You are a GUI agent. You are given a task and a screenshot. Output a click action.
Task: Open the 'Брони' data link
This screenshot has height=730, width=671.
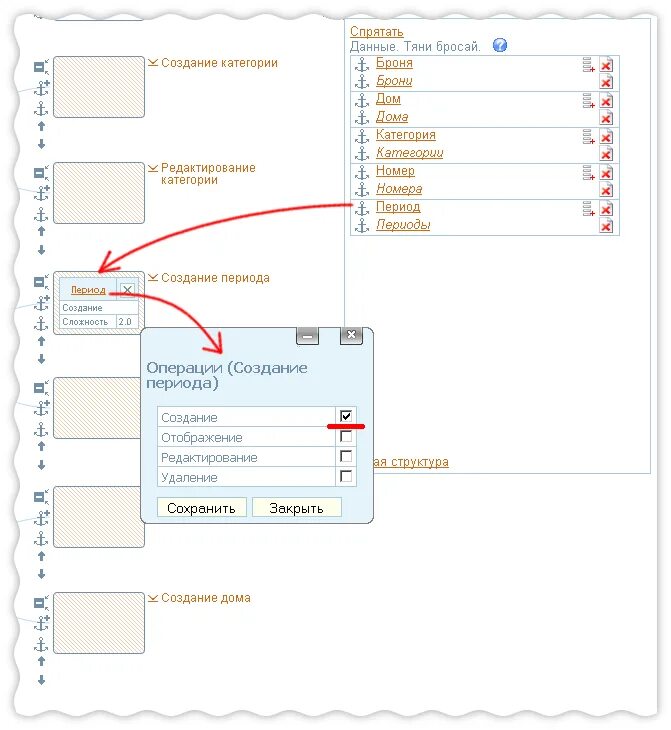click(394, 81)
